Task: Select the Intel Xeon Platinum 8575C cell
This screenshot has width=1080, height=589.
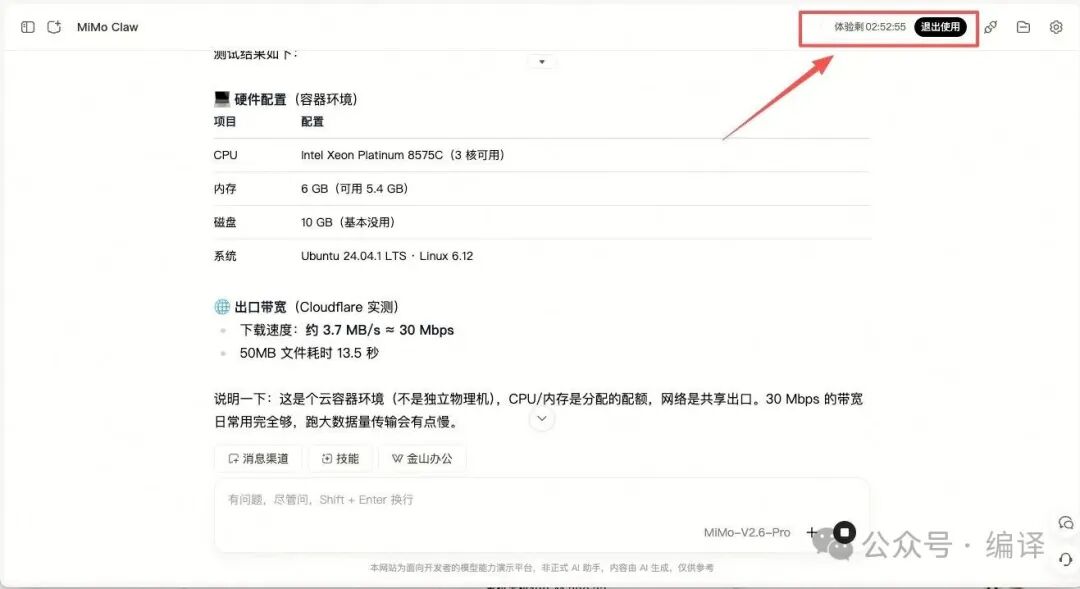Action: click(403, 155)
